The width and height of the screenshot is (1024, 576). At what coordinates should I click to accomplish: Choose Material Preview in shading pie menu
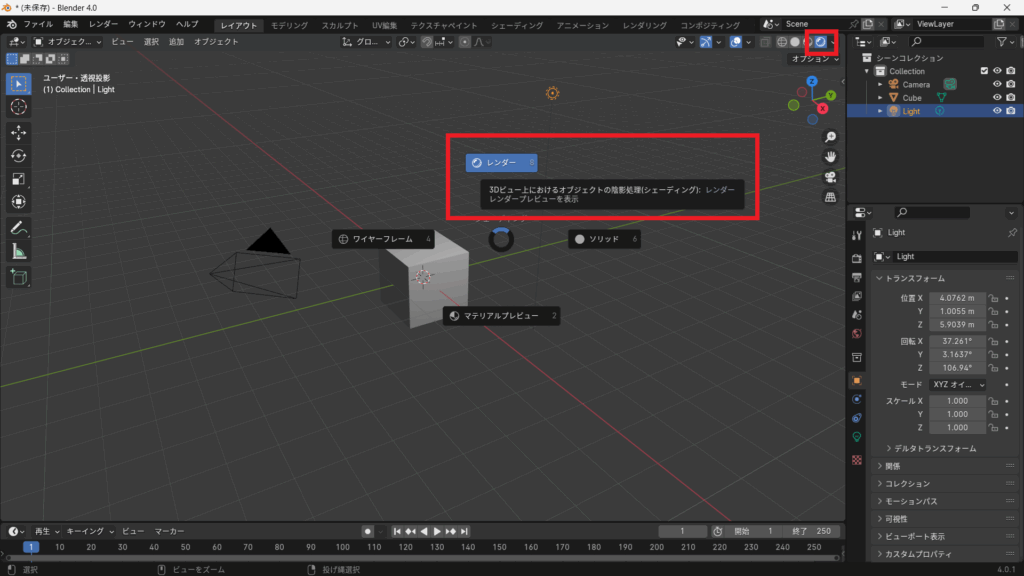pyautogui.click(x=501, y=316)
